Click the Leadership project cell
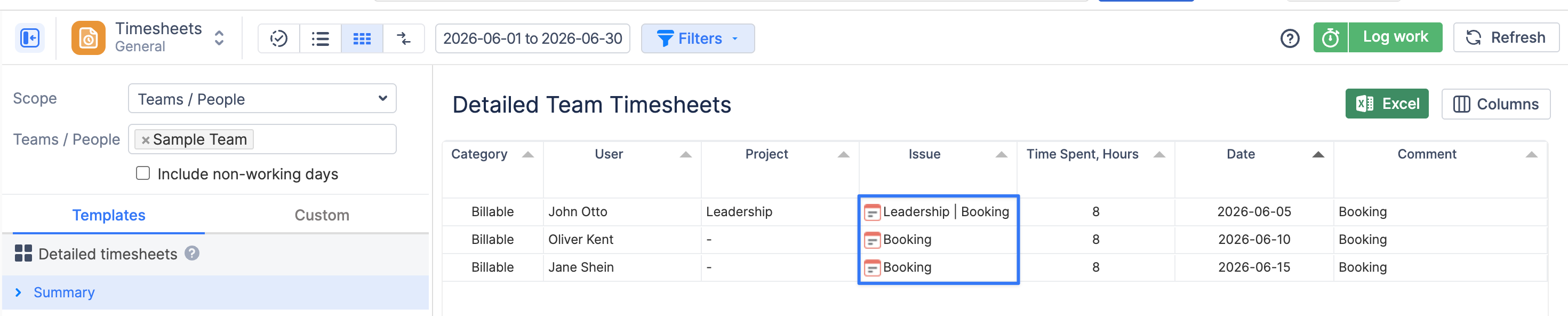 coord(780,212)
